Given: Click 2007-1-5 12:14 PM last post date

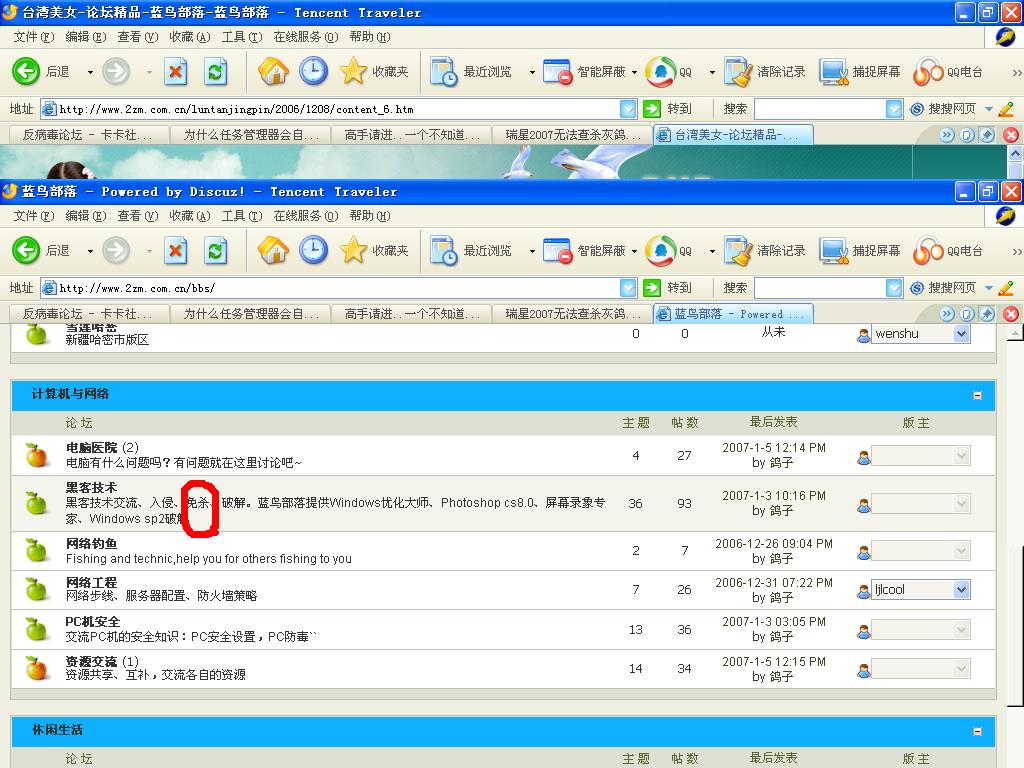Looking at the screenshot, I should click(774, 448).
